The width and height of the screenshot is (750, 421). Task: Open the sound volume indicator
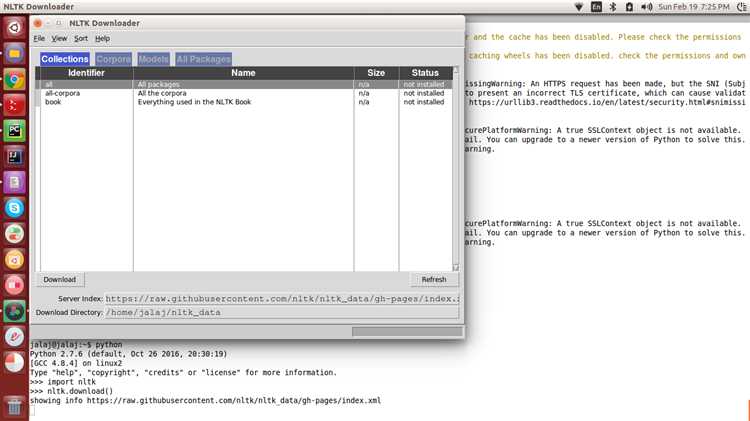[x=646, y=7]
